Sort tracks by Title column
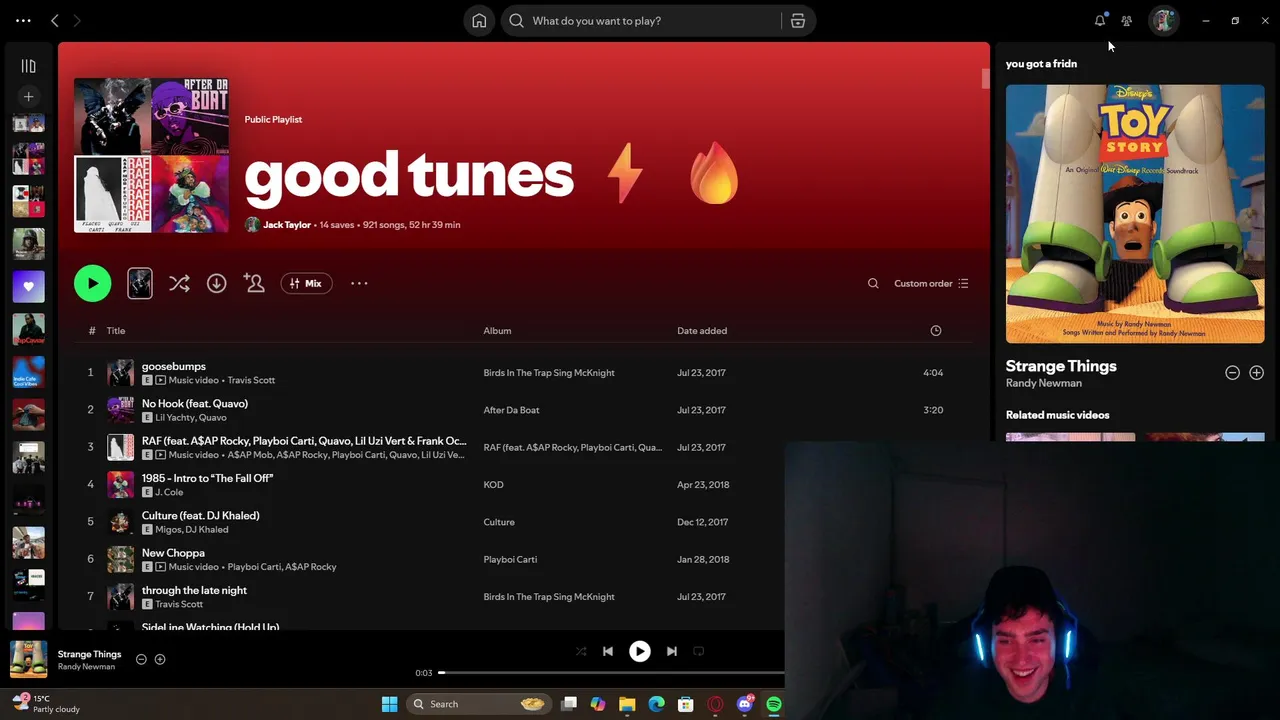 point(116,331)
